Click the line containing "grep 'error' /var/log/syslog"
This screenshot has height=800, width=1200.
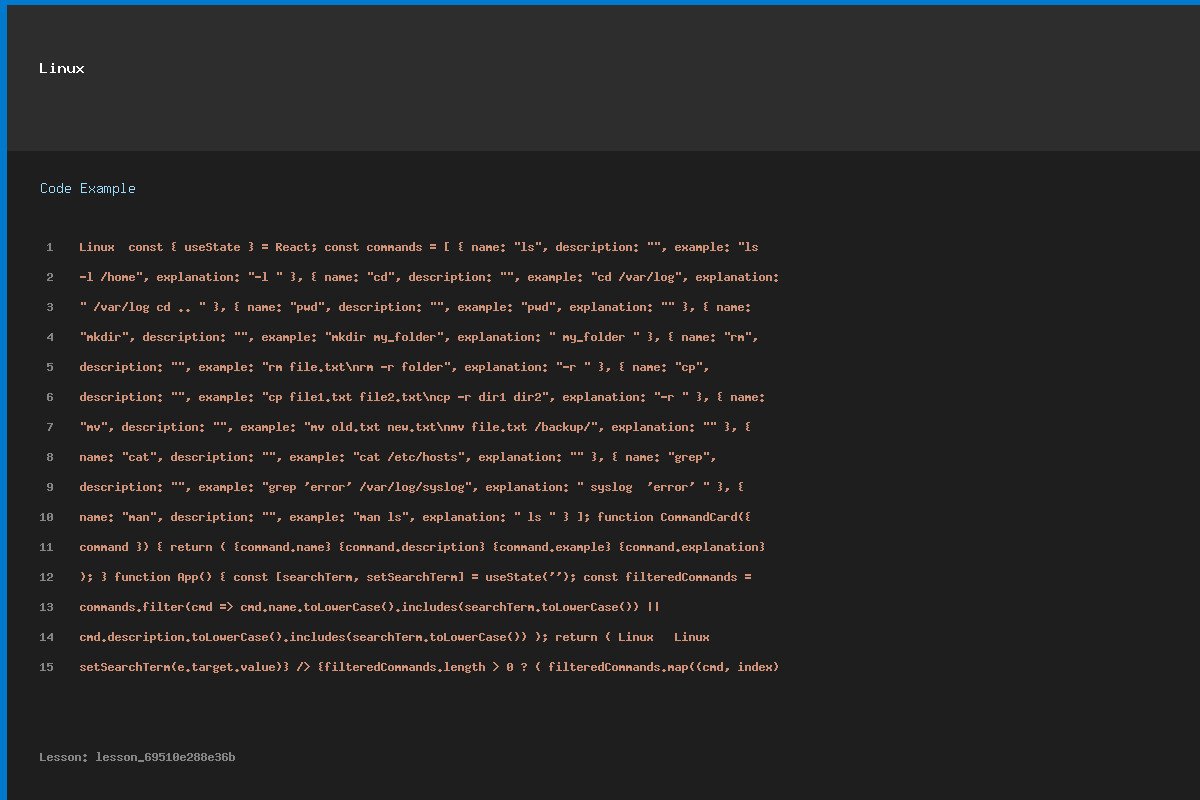[411, 487]
